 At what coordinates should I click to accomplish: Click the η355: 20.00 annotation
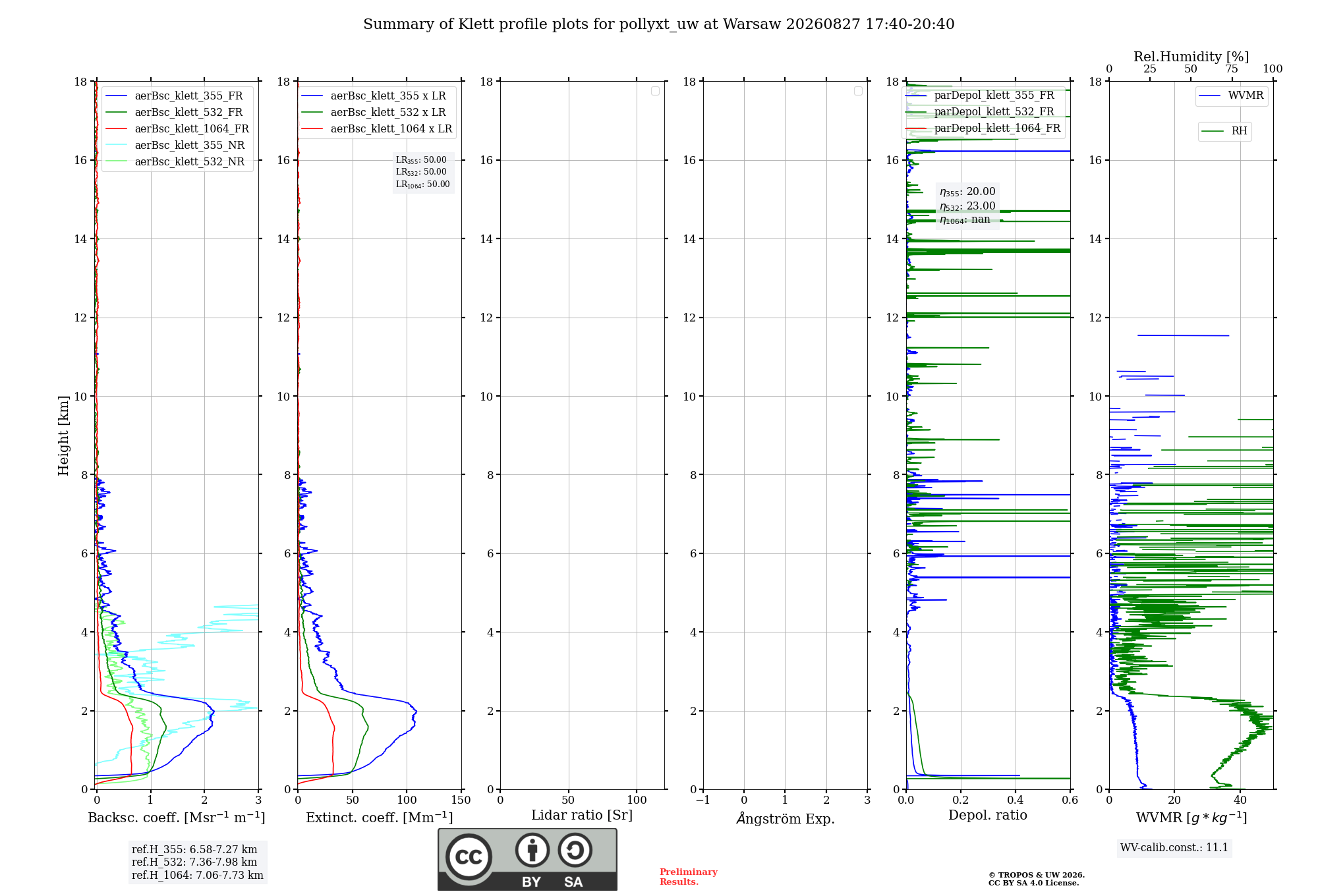tap(967, 192)
